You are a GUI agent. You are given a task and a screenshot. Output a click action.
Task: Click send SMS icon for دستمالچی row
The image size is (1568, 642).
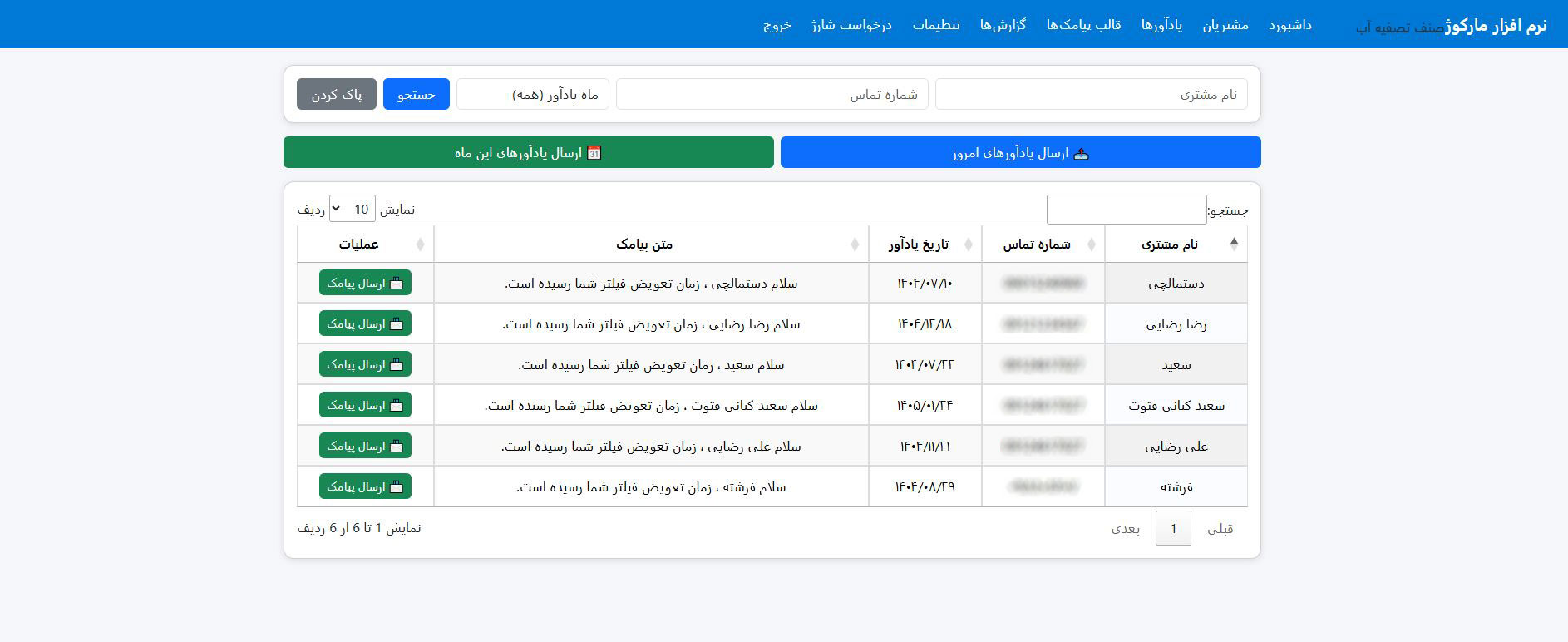(397, 284)
